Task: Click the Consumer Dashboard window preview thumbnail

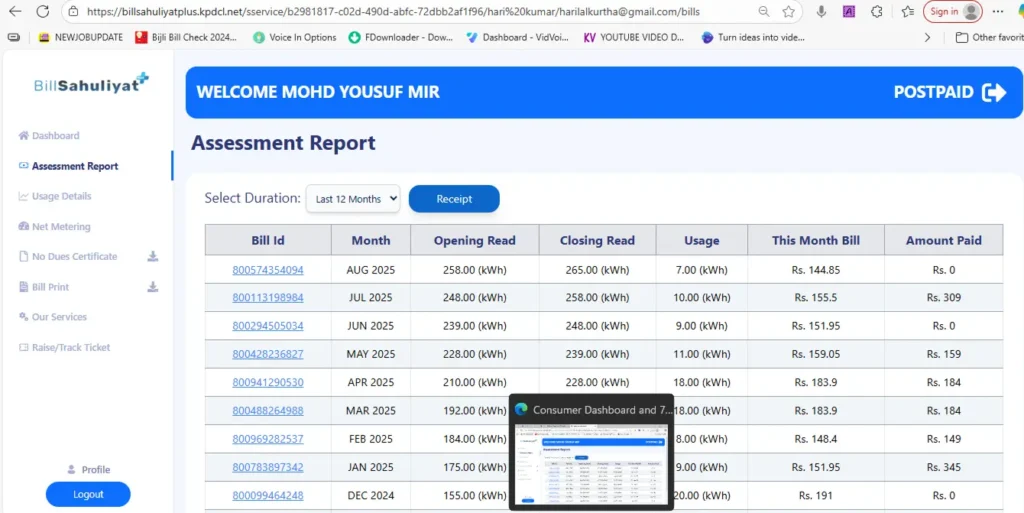Action: click(590, 464)
